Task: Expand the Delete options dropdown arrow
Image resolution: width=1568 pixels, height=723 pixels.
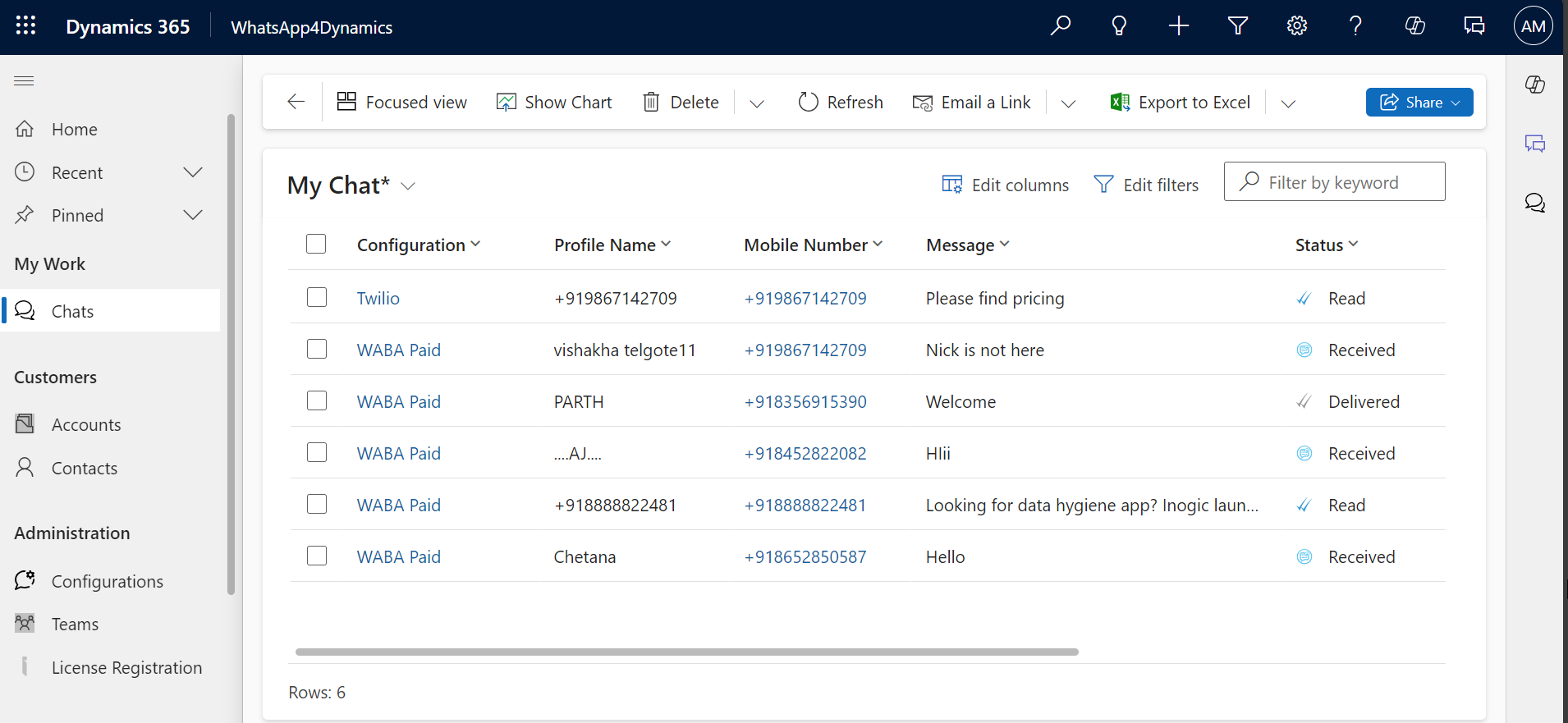Action: 757,103
